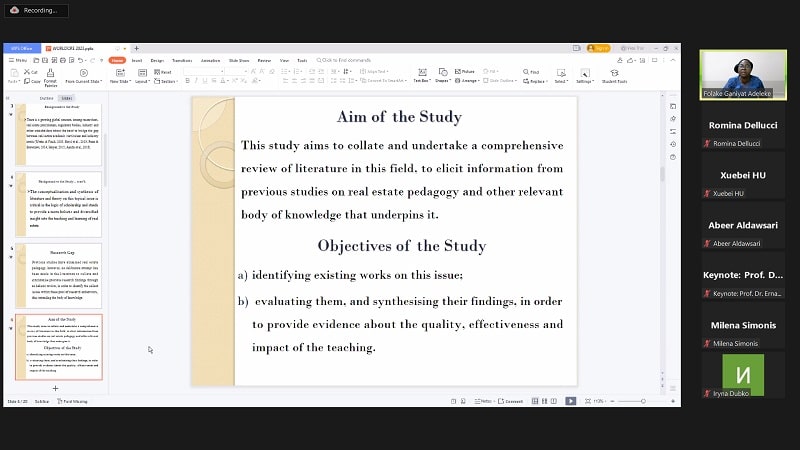Image resolution: width=800 pixels, height=450 pixels.
Task: Open the Section dropdown
Action: [x=167, y=81]
